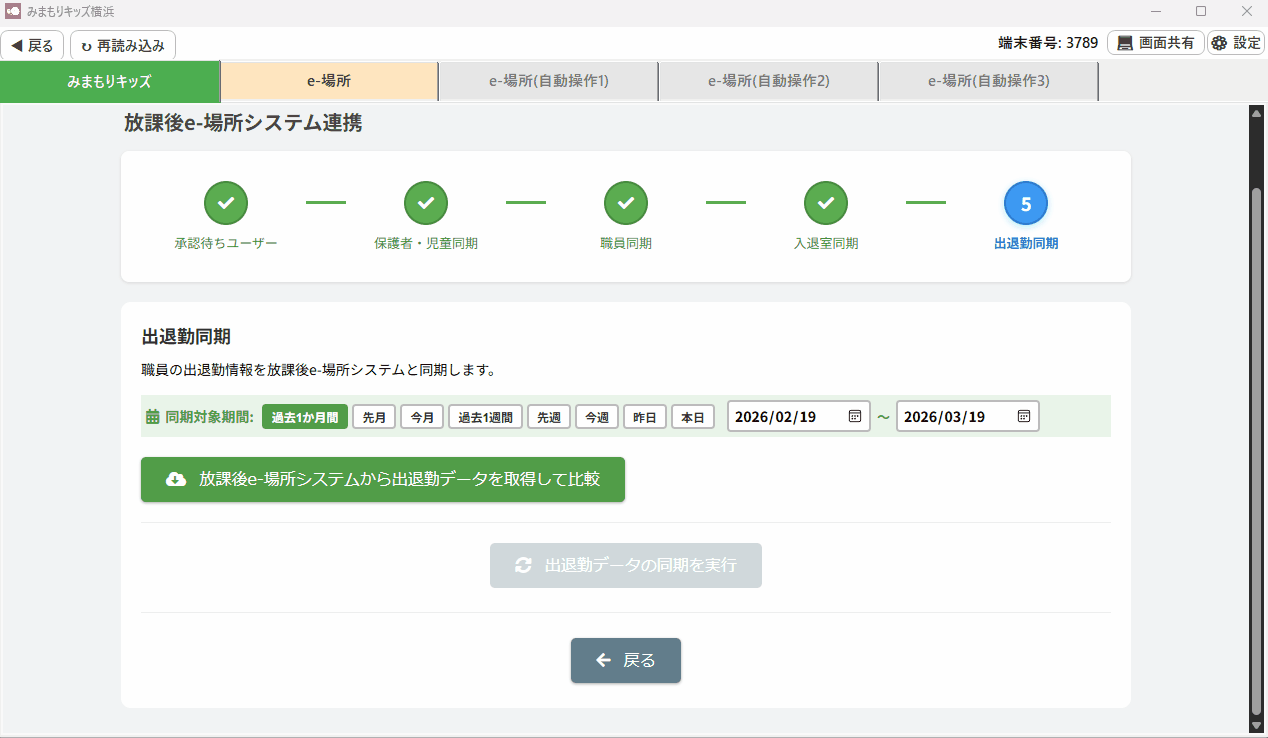
Task: Select the 今週 period option
Action: pyautogui.click(x=597, y=417)
